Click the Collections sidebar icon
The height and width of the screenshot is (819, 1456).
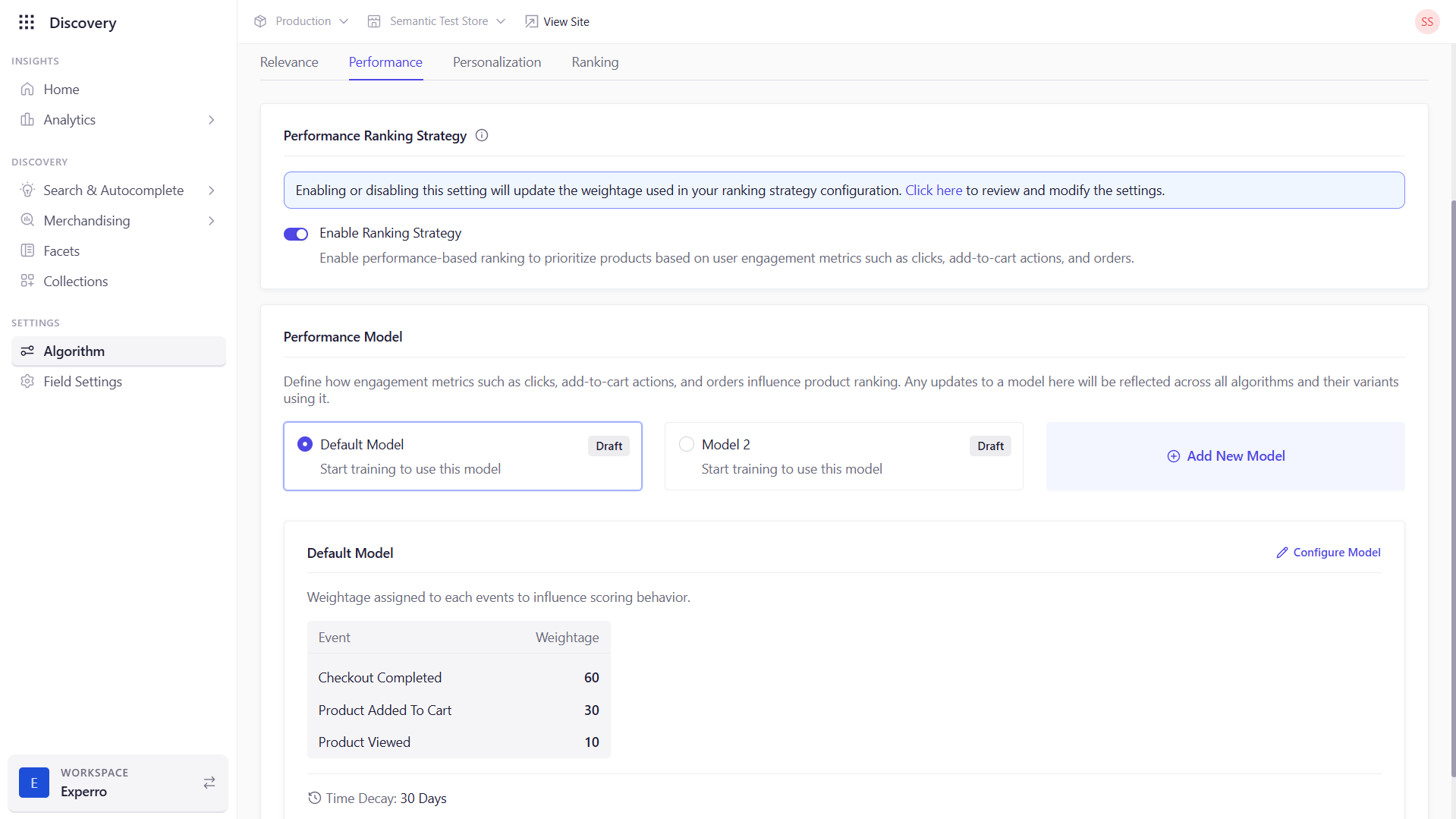[x=27, y=282]
